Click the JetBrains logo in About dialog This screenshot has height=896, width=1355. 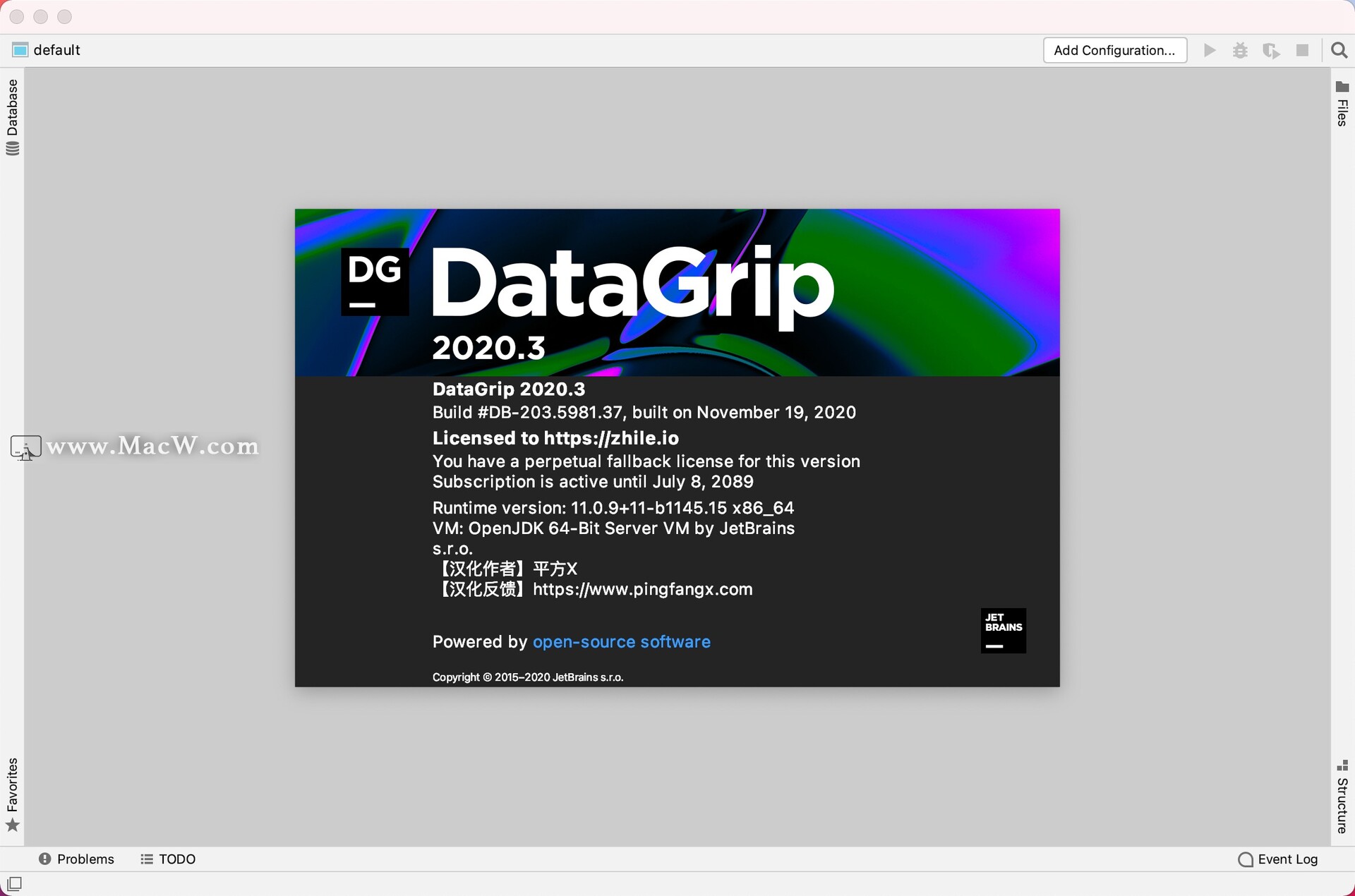(1003, 630)
